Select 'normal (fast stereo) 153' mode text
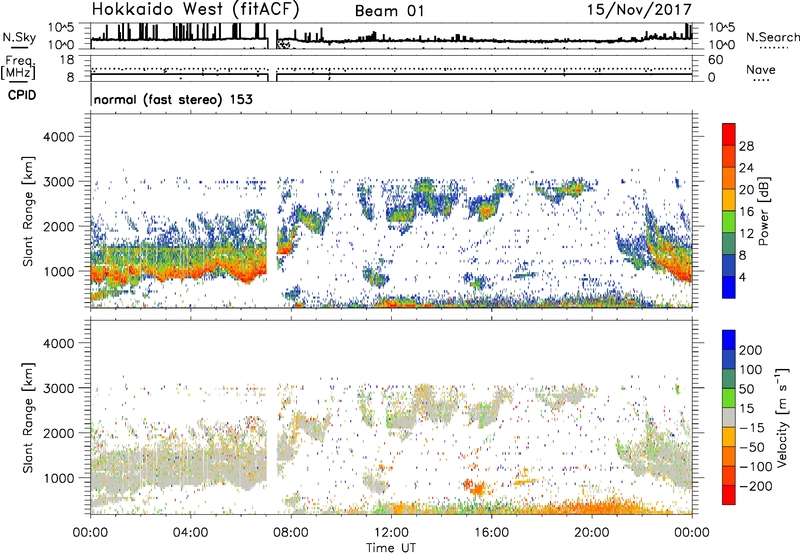Screen dimensions: 800x554 (173, 99)
